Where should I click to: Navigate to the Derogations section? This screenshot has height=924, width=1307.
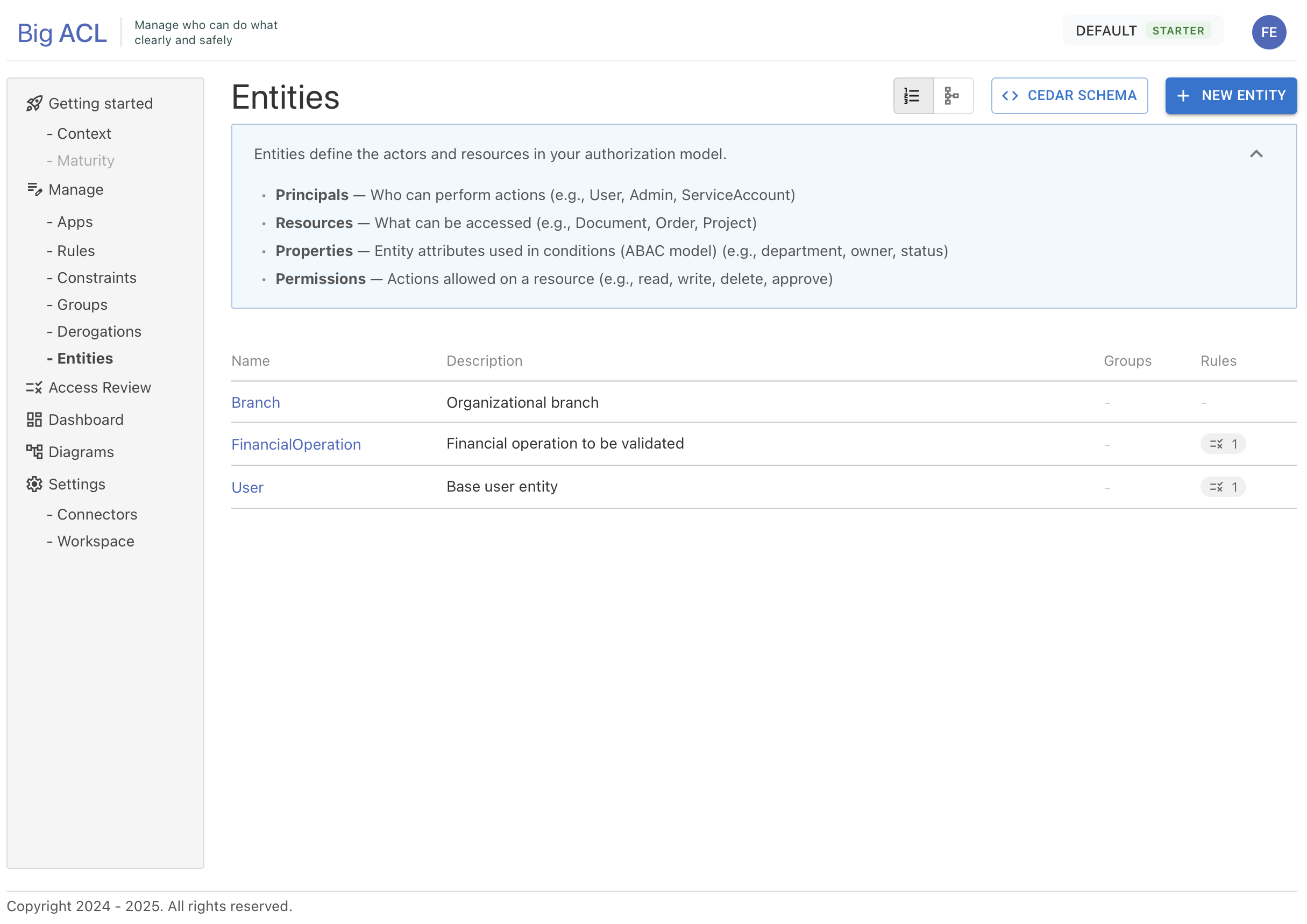point(99,331)
